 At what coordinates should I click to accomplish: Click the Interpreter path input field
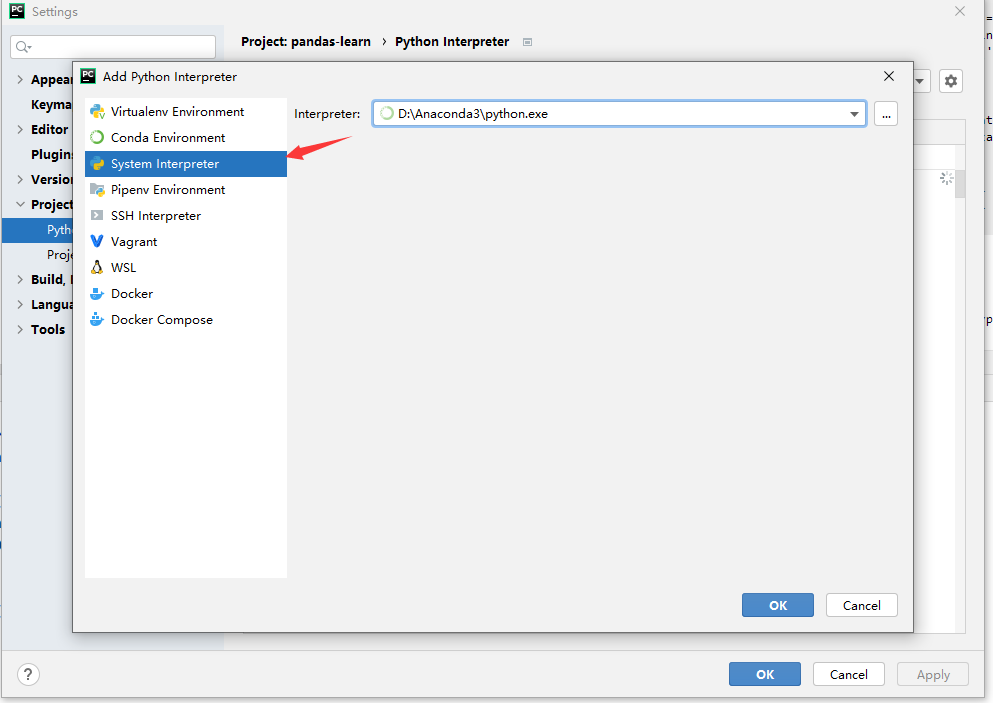pos(619,114)
